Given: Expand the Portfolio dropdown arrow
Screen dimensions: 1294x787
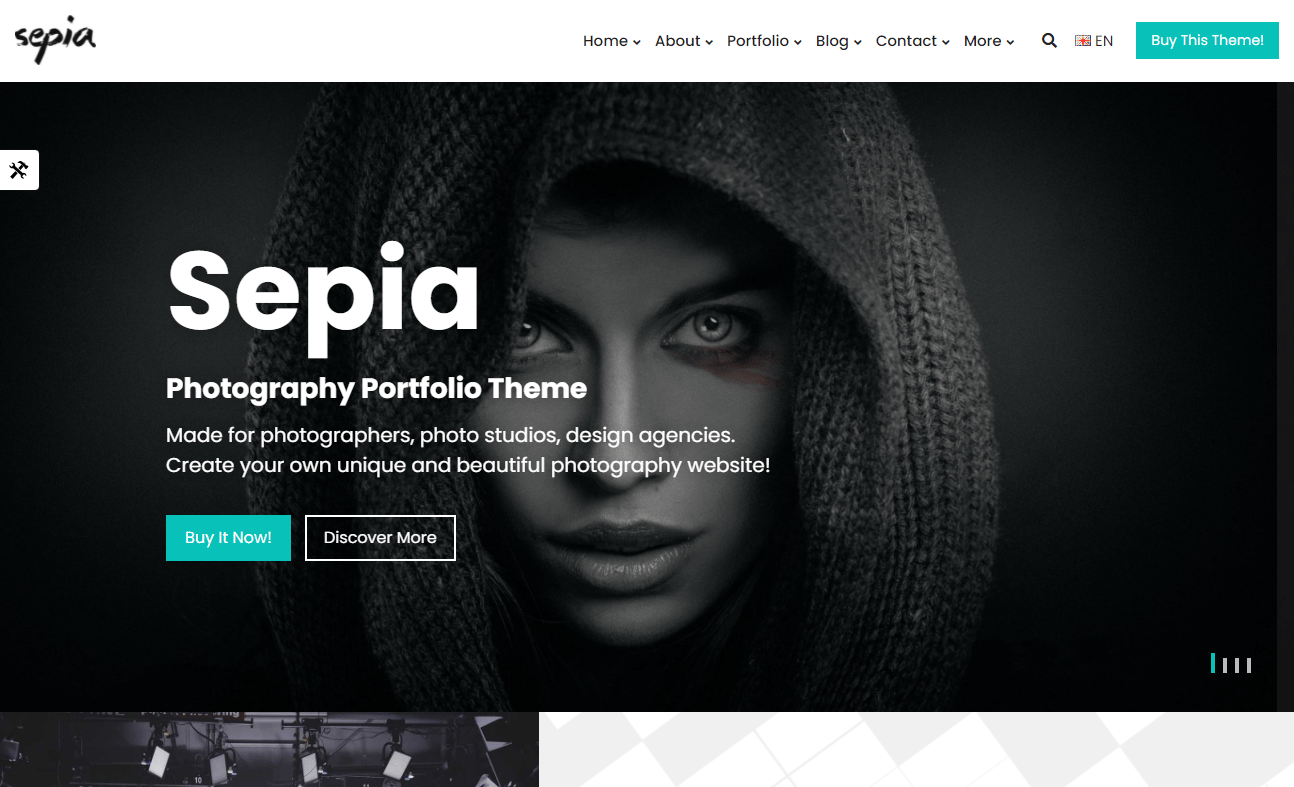Looking at the screenshot, I should tap(798, 42).
